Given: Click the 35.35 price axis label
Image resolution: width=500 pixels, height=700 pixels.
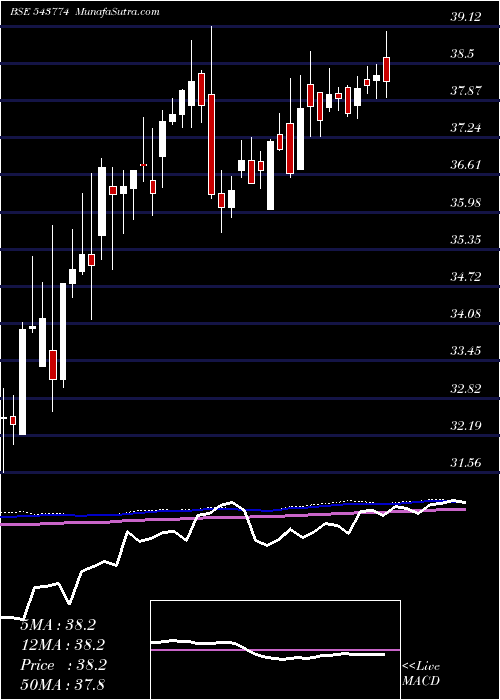Looking at the screenshot, I should (x=467, y=240).
